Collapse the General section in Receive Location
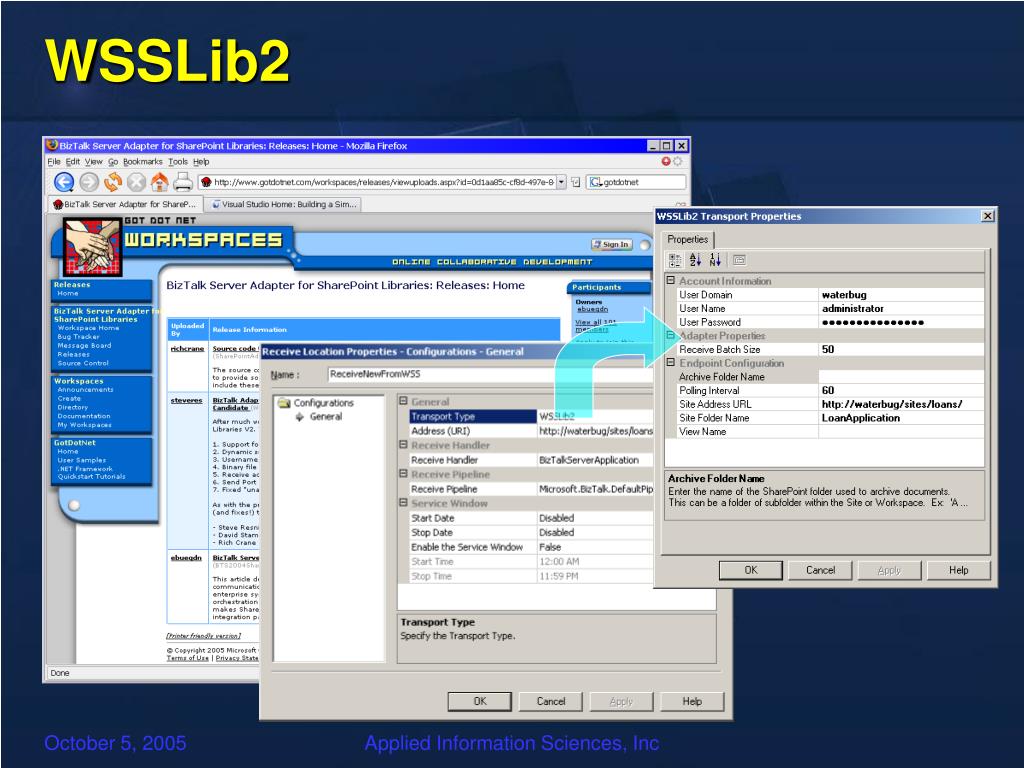 pos(404,401)
